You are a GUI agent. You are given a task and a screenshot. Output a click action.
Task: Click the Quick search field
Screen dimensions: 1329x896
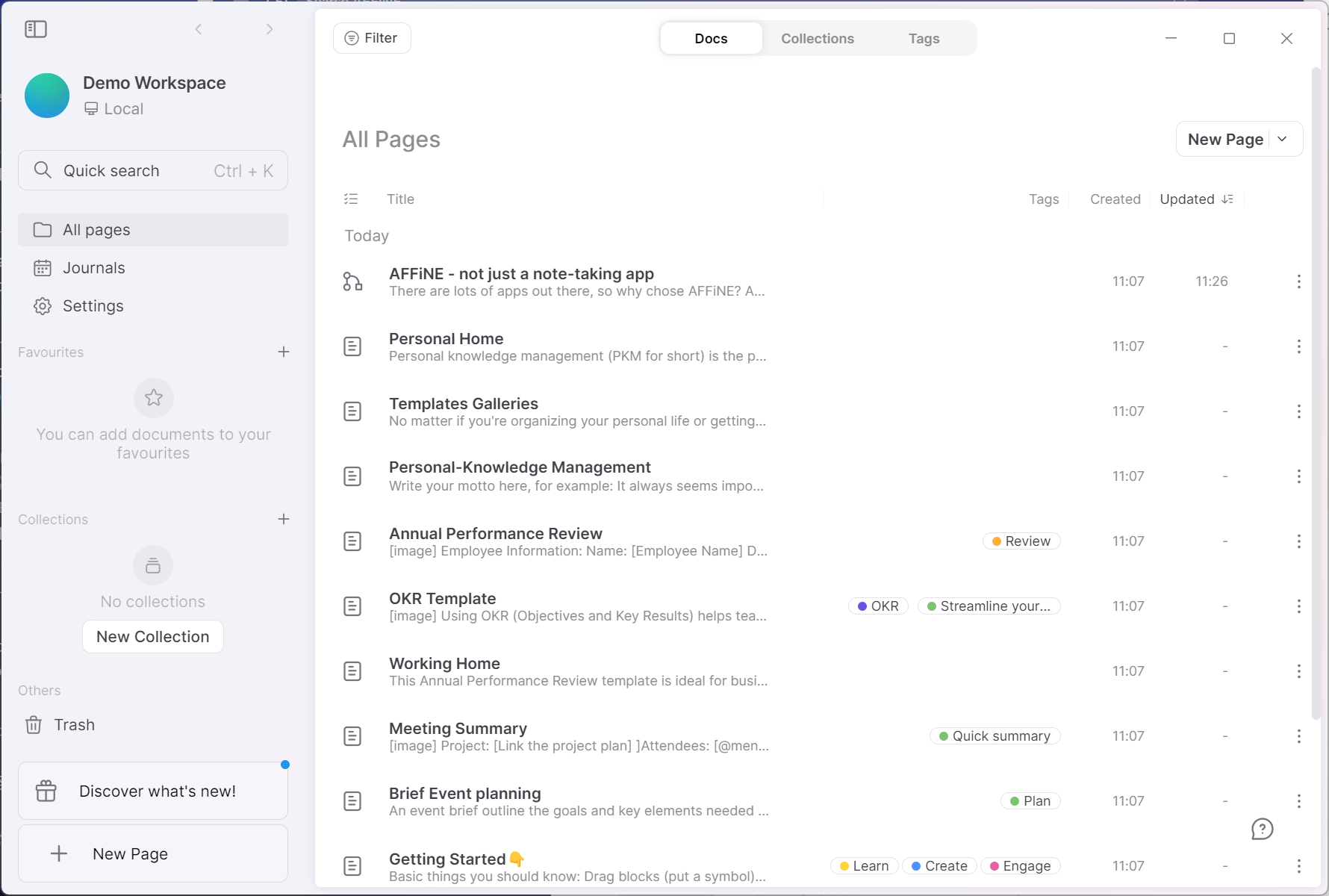(x=153, y=171)
